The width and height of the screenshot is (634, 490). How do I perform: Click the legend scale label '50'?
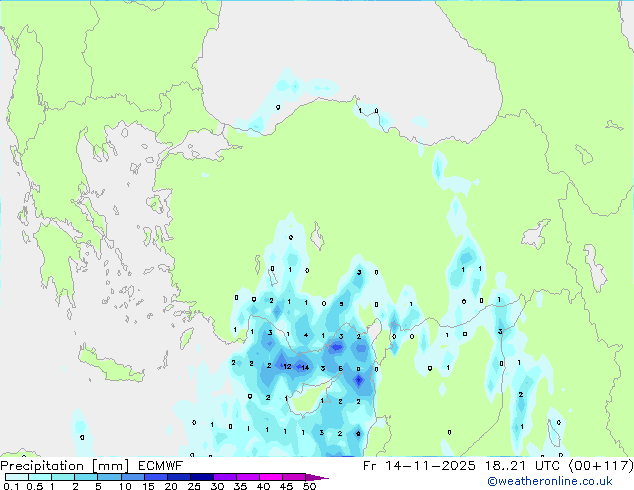pos(309,486)
